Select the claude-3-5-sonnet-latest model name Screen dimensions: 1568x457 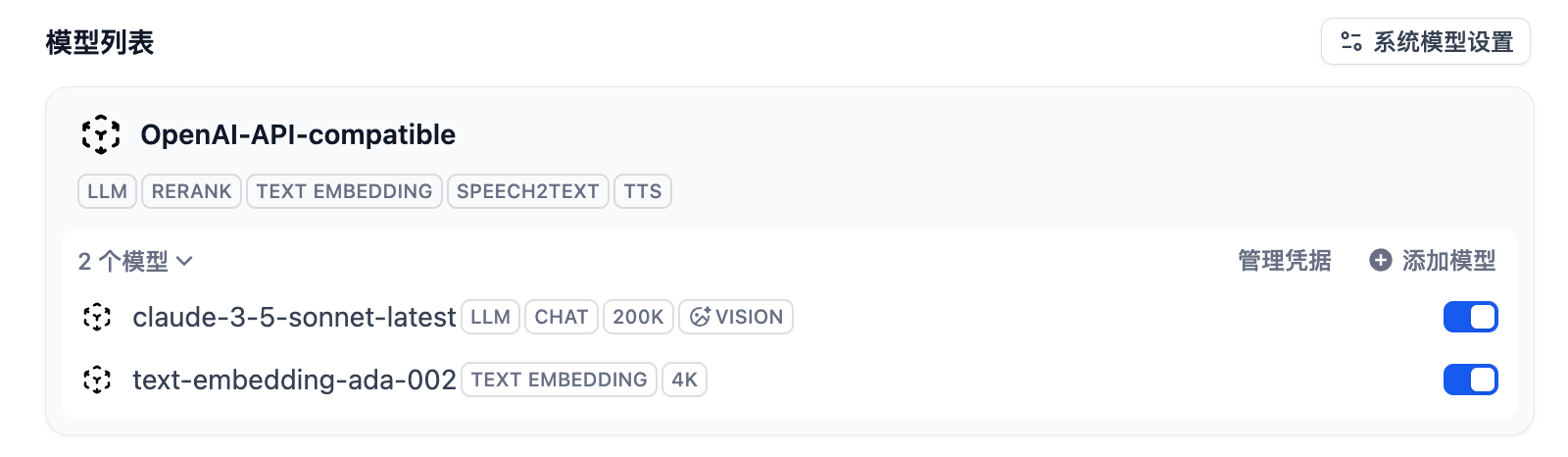pyautogui.click(x=294, y=317)
